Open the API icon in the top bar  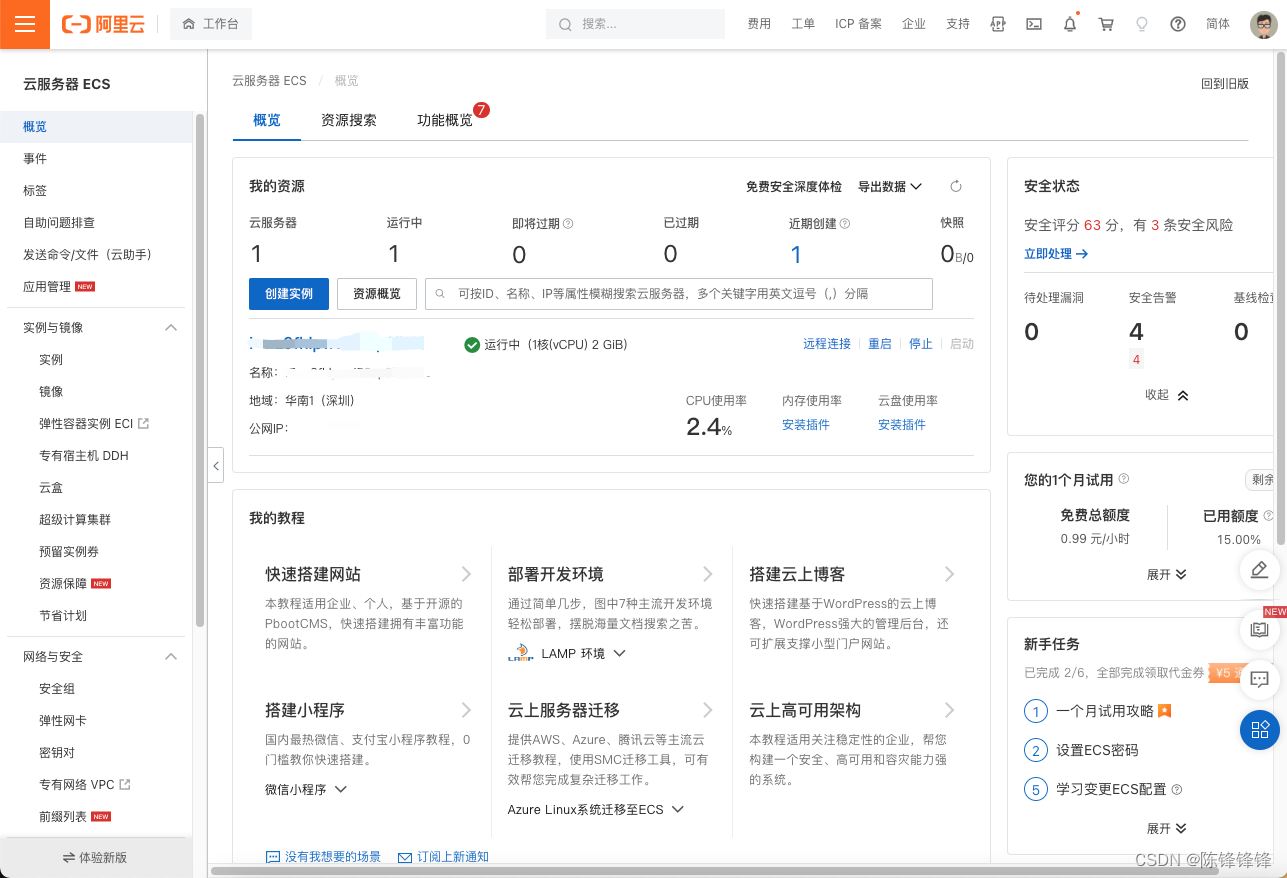(997, 23)
